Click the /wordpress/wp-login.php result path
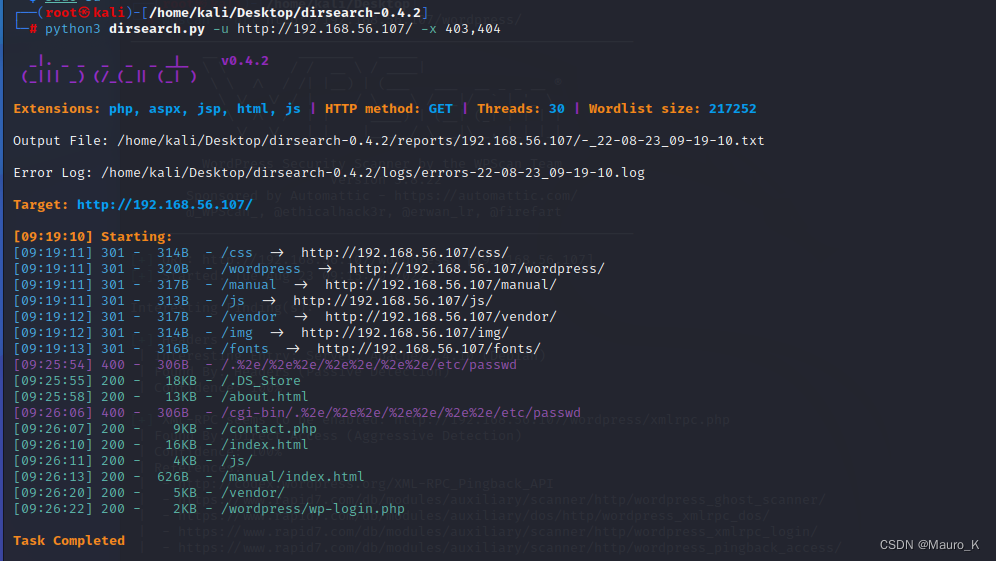Screen dimensions: 996x561 coord(313,508)
